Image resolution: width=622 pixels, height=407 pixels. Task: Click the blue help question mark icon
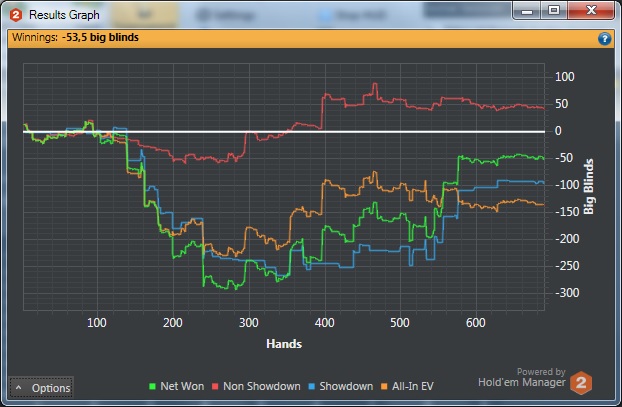click(x=604, y=39)
